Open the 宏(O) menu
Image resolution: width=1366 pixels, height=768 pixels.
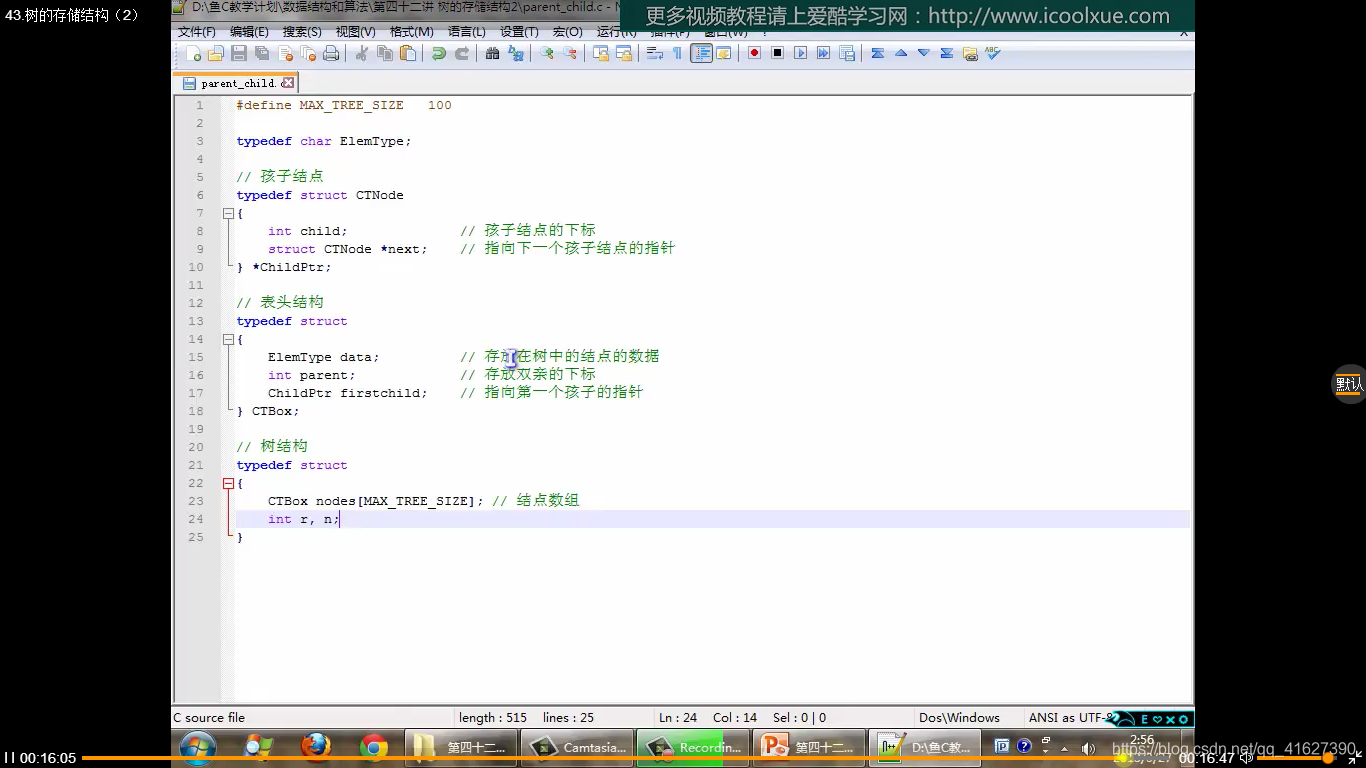(567, 32)
